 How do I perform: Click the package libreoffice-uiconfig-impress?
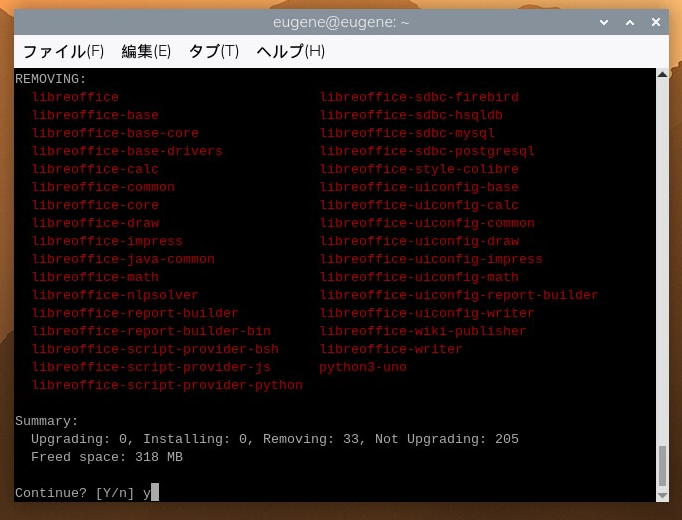click(x=431, y=259)
